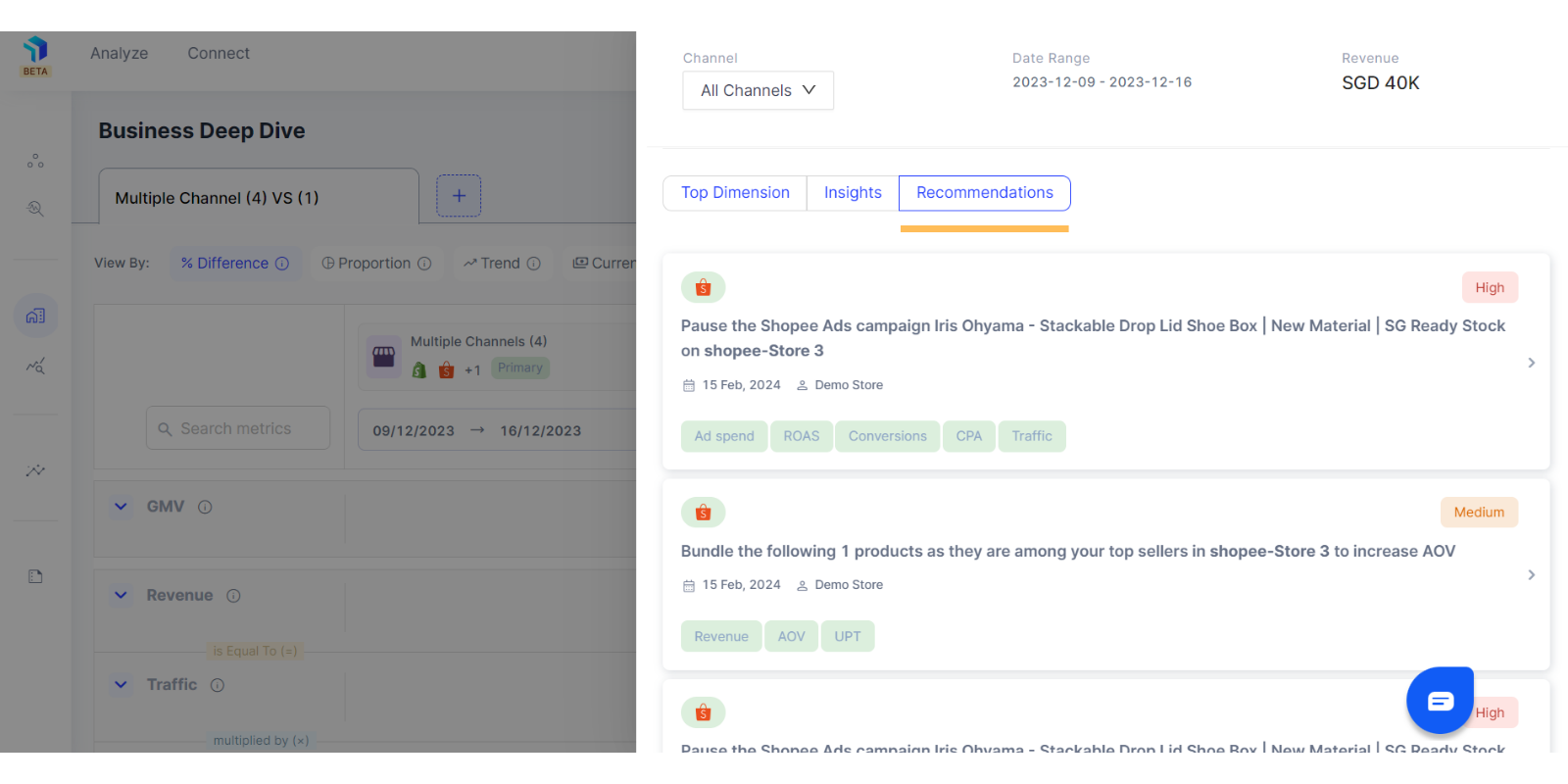Switch to the Insights tab
The height and width of the screenshot is (784, 1568).
coord(853,193)
